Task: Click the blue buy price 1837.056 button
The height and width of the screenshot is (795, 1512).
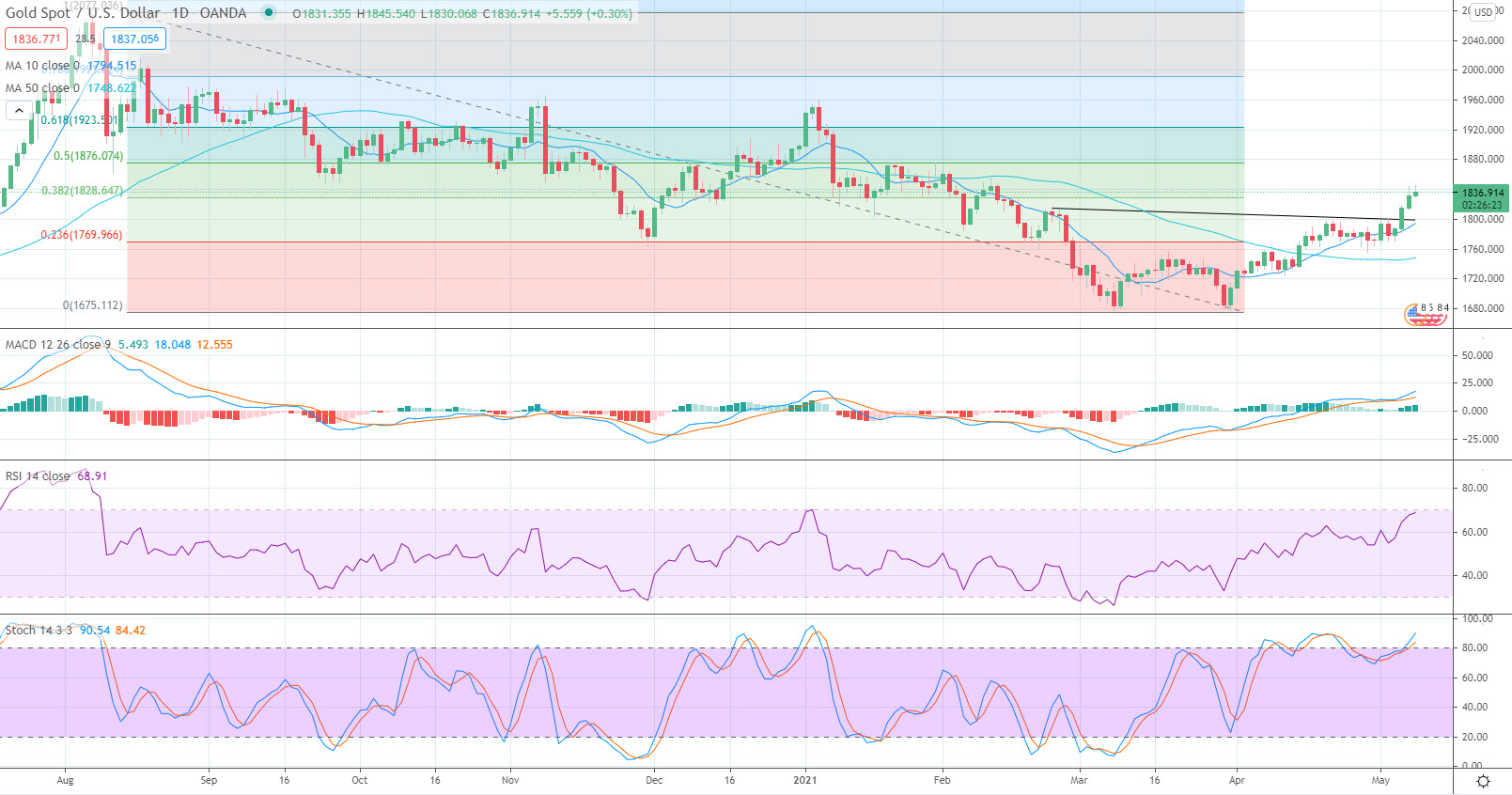Action: coord(135,39)
